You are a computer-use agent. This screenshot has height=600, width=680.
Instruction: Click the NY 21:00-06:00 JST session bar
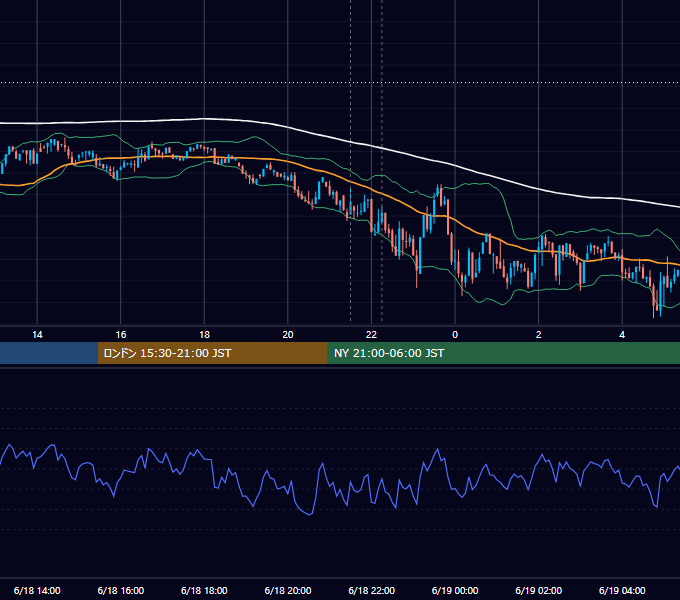click(x=503, y=353)
